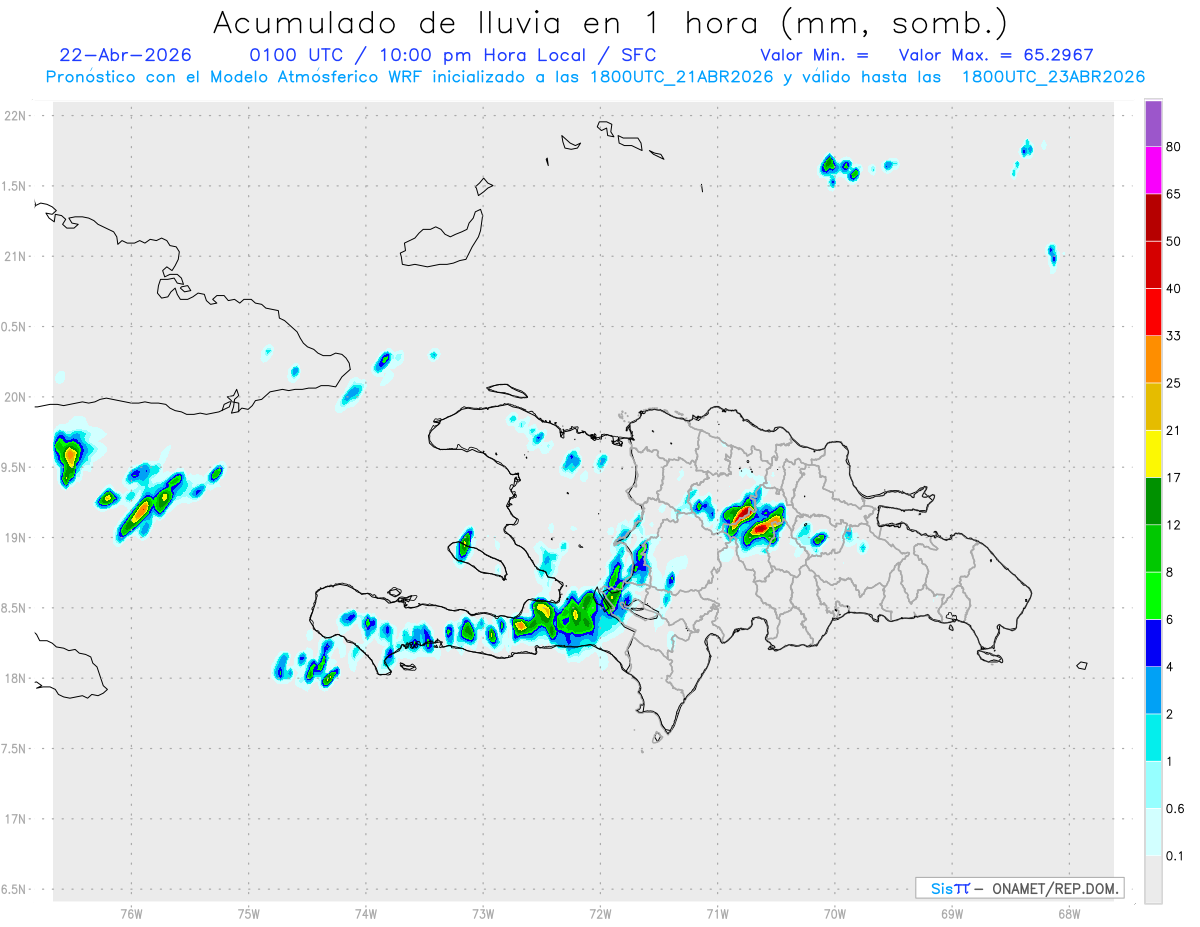
Task: Click the legend value label 0.6
Action: coord(1175,809)
